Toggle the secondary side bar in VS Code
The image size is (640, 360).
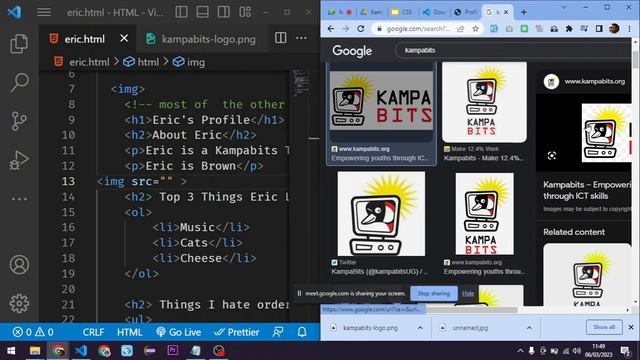tap(224, 12)
